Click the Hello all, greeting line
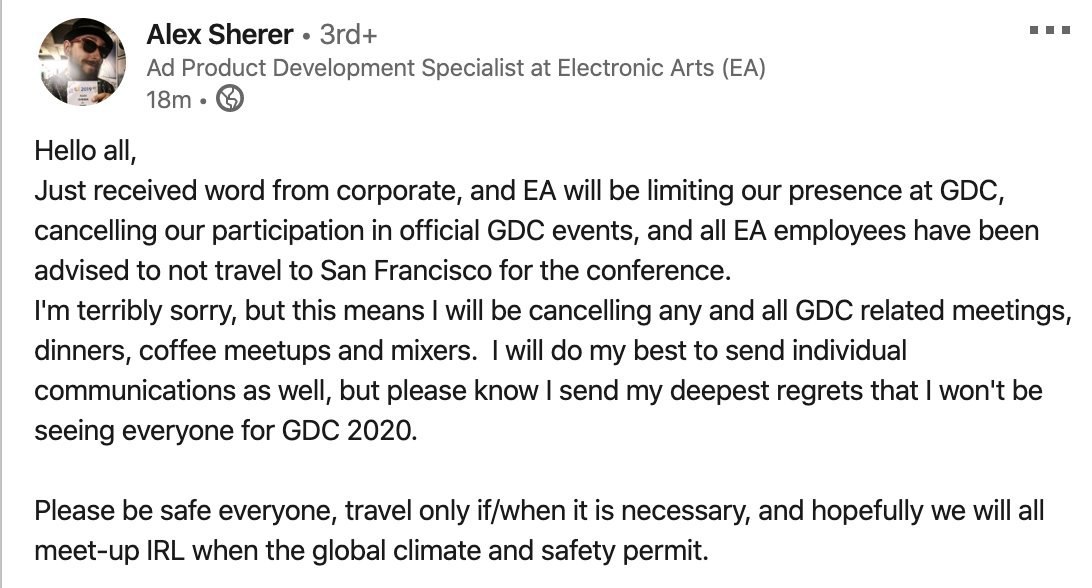 coord(85,150)
